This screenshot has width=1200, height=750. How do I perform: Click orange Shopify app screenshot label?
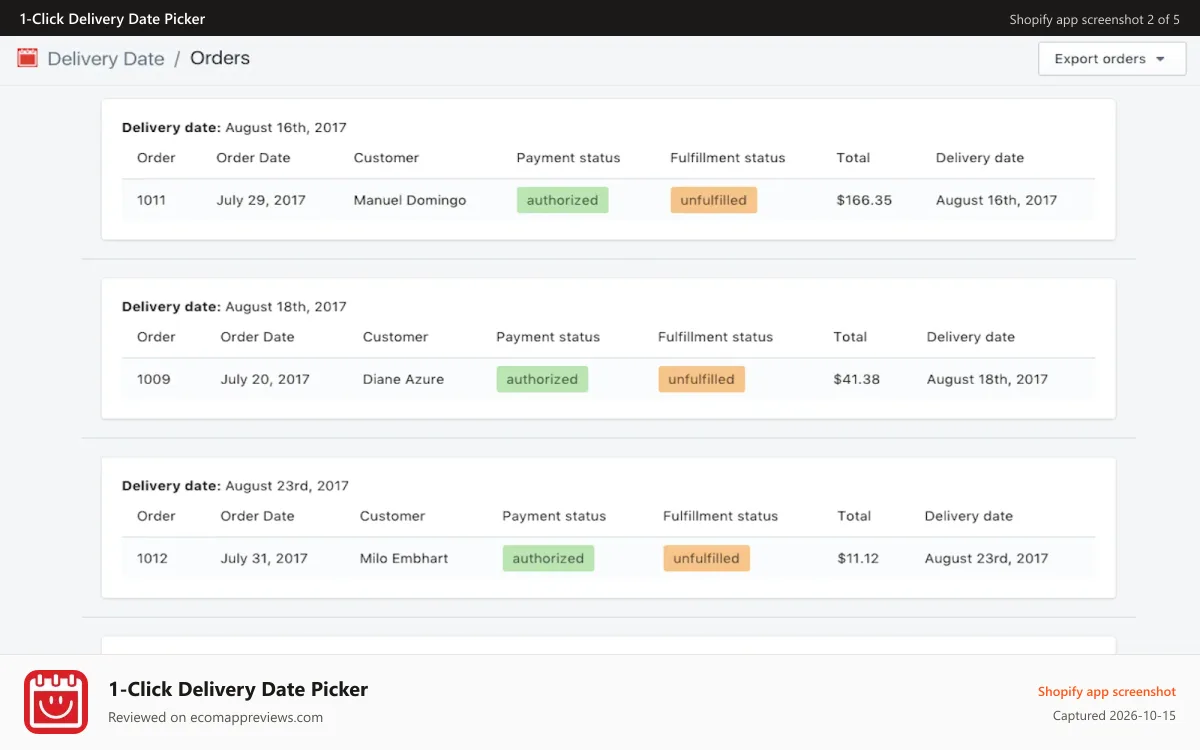(1107, 691)
